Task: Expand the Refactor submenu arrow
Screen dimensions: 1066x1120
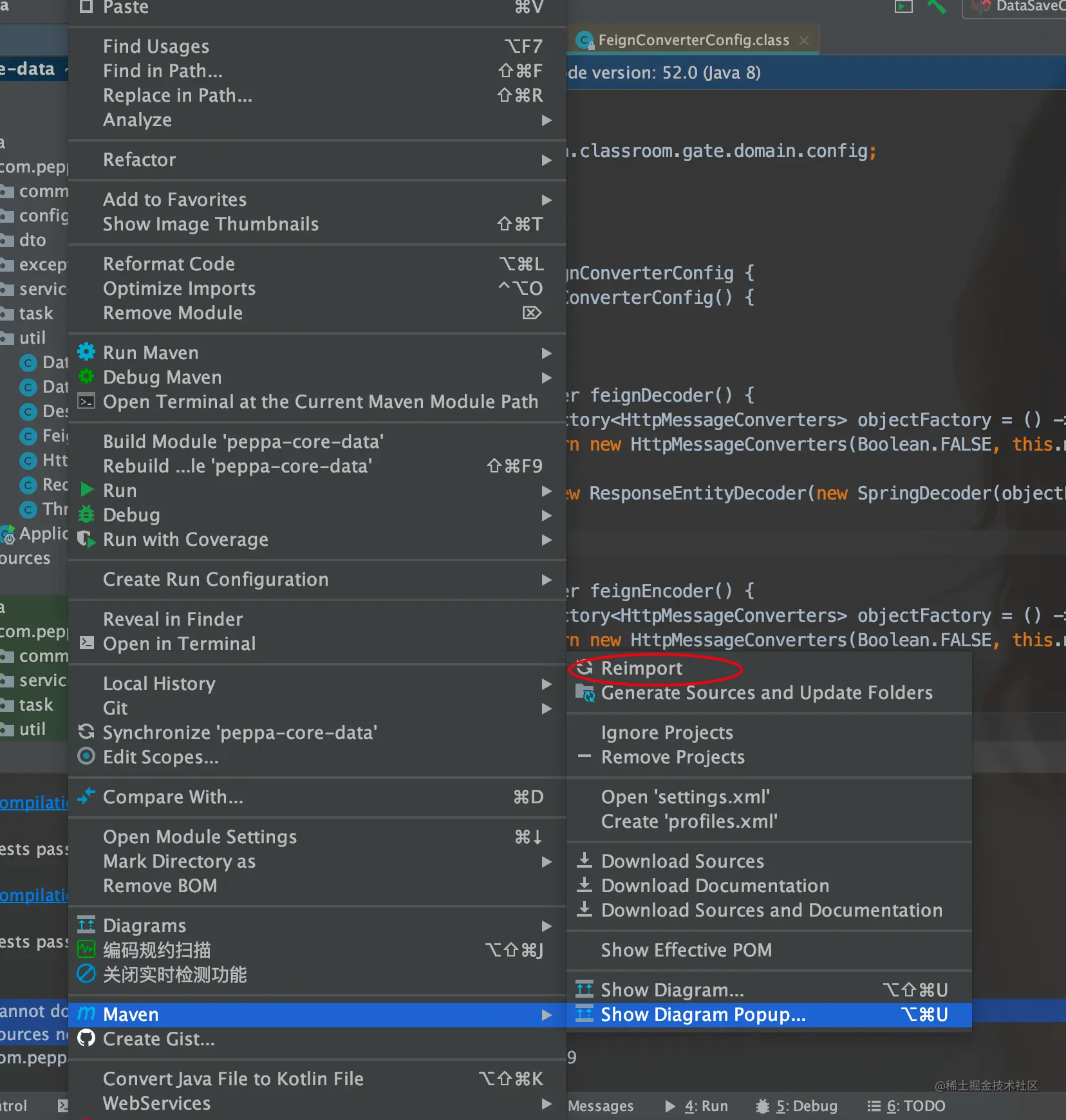Action: coord(547,160)
